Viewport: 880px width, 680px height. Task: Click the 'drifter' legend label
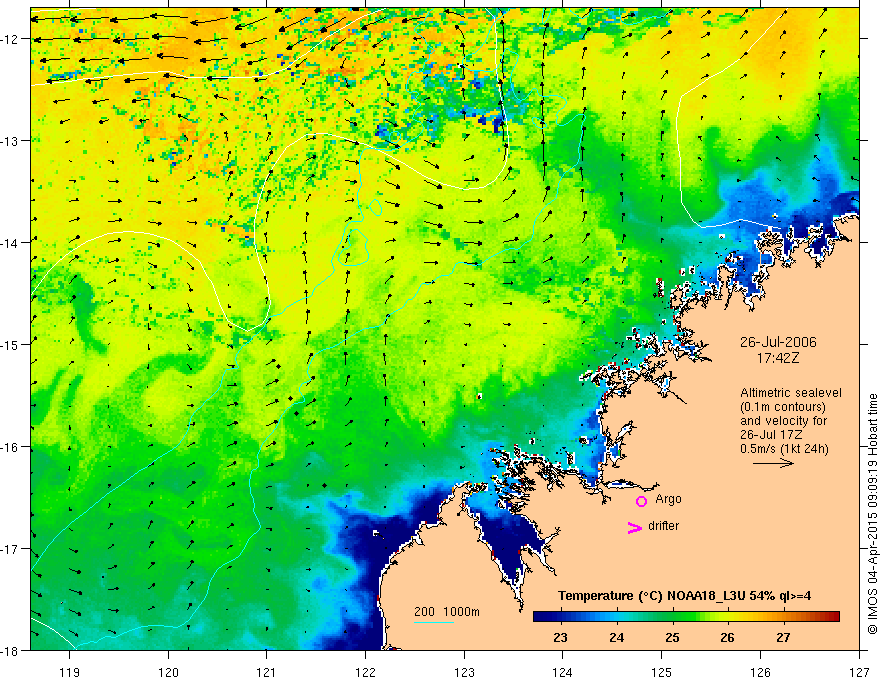(x=663, y=526)
